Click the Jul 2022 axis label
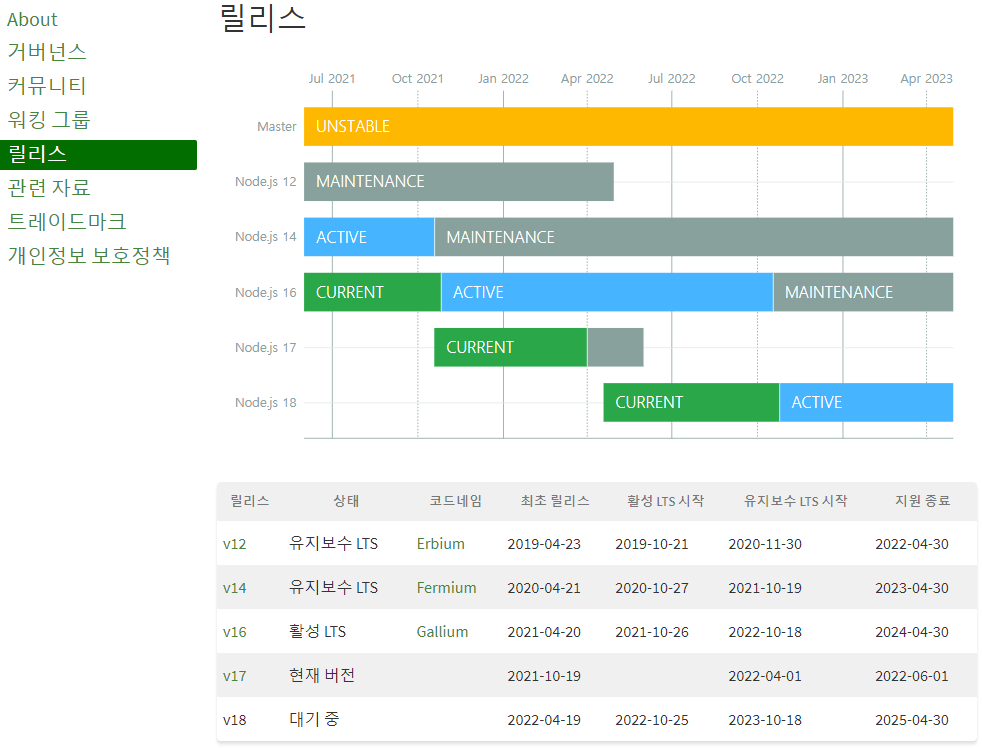This screenshot has width=982, height=748. [671, 78]
